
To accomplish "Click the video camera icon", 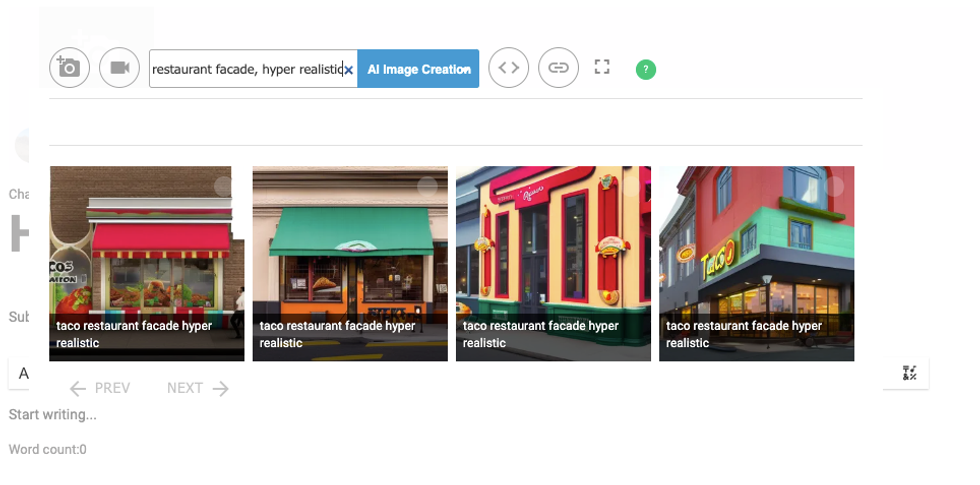I will tap(119, 68).
